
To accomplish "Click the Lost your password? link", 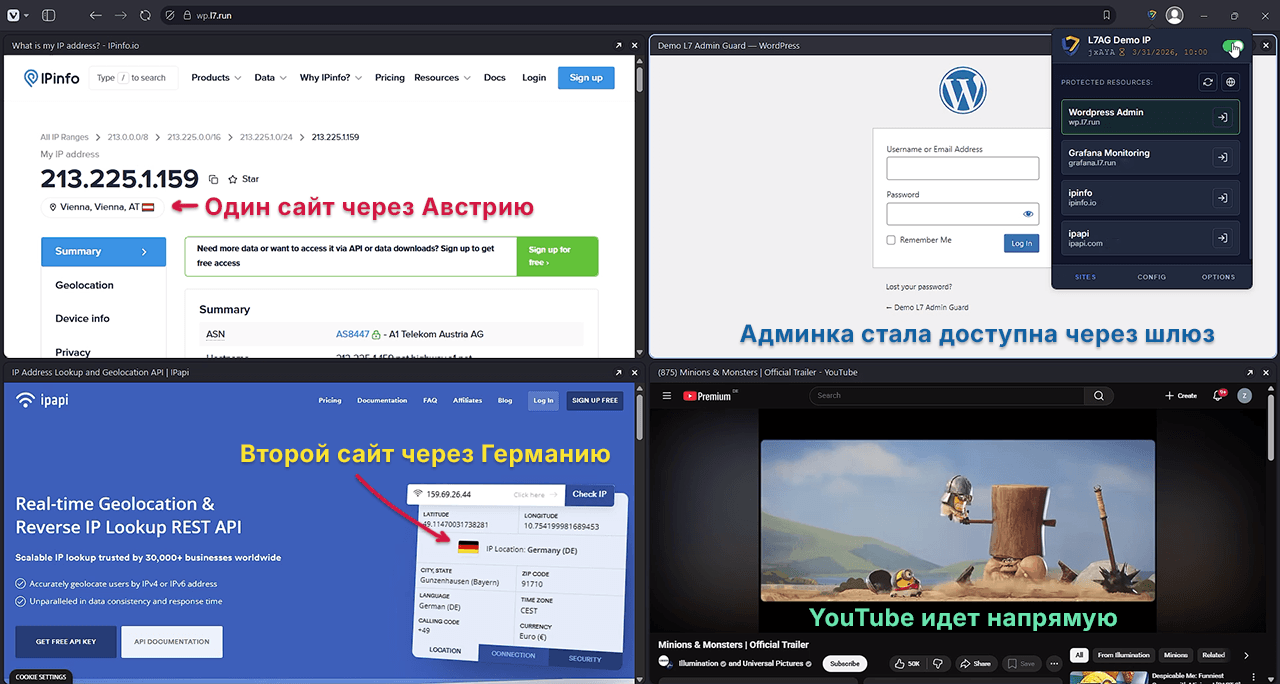I will point(919,287).
